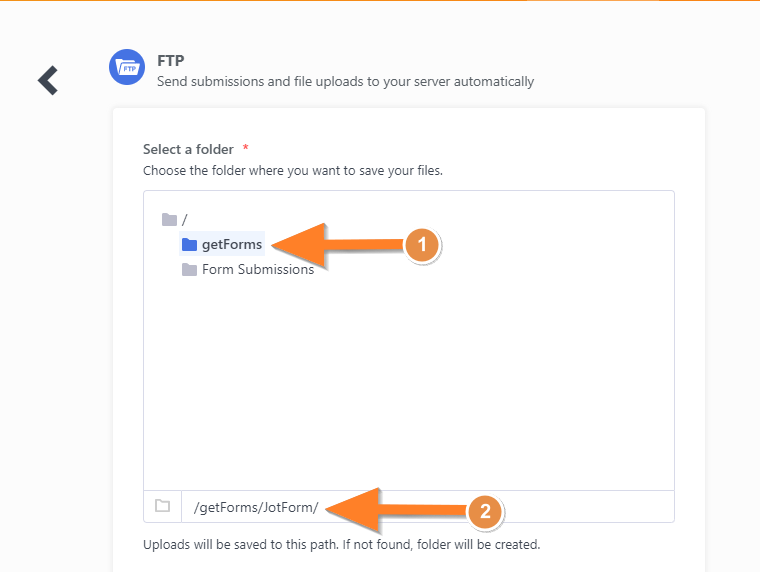Click the "Choose the folder" instruction text
Screen dimensions: 760x572
coord(293,170)
